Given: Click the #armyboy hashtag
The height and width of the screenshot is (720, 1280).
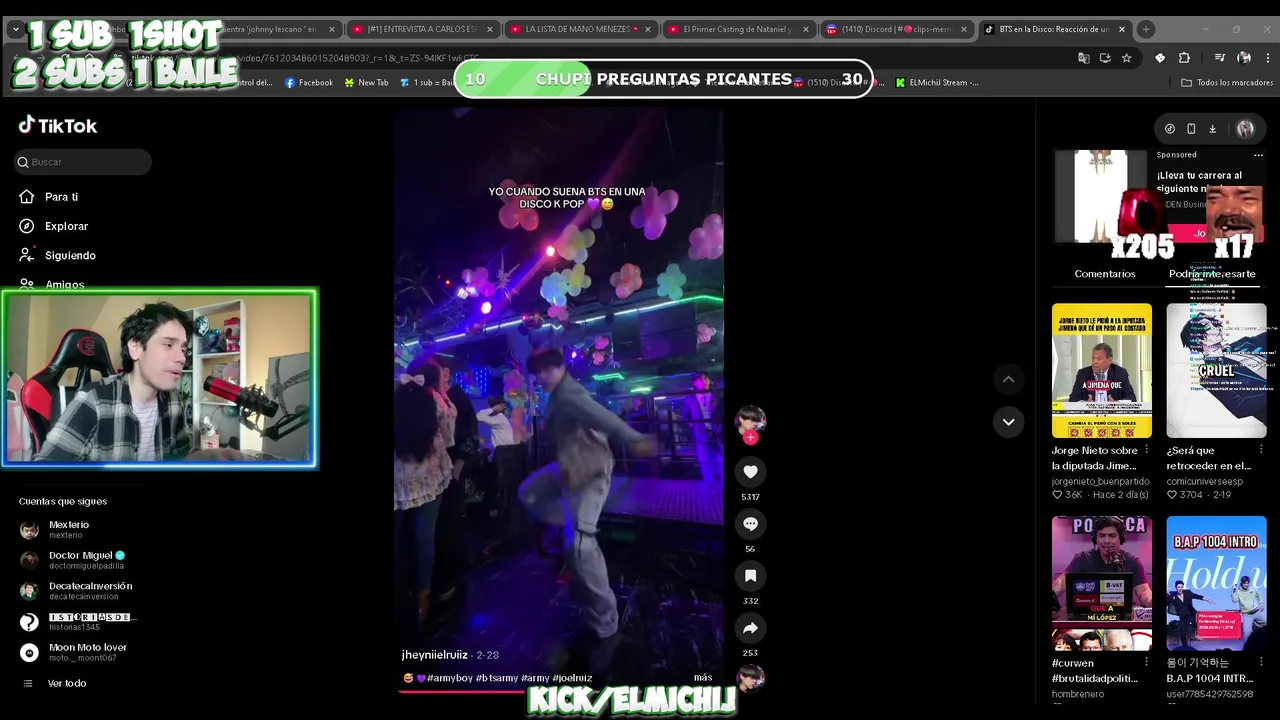Looking at the screenshot, I should 451,678.
